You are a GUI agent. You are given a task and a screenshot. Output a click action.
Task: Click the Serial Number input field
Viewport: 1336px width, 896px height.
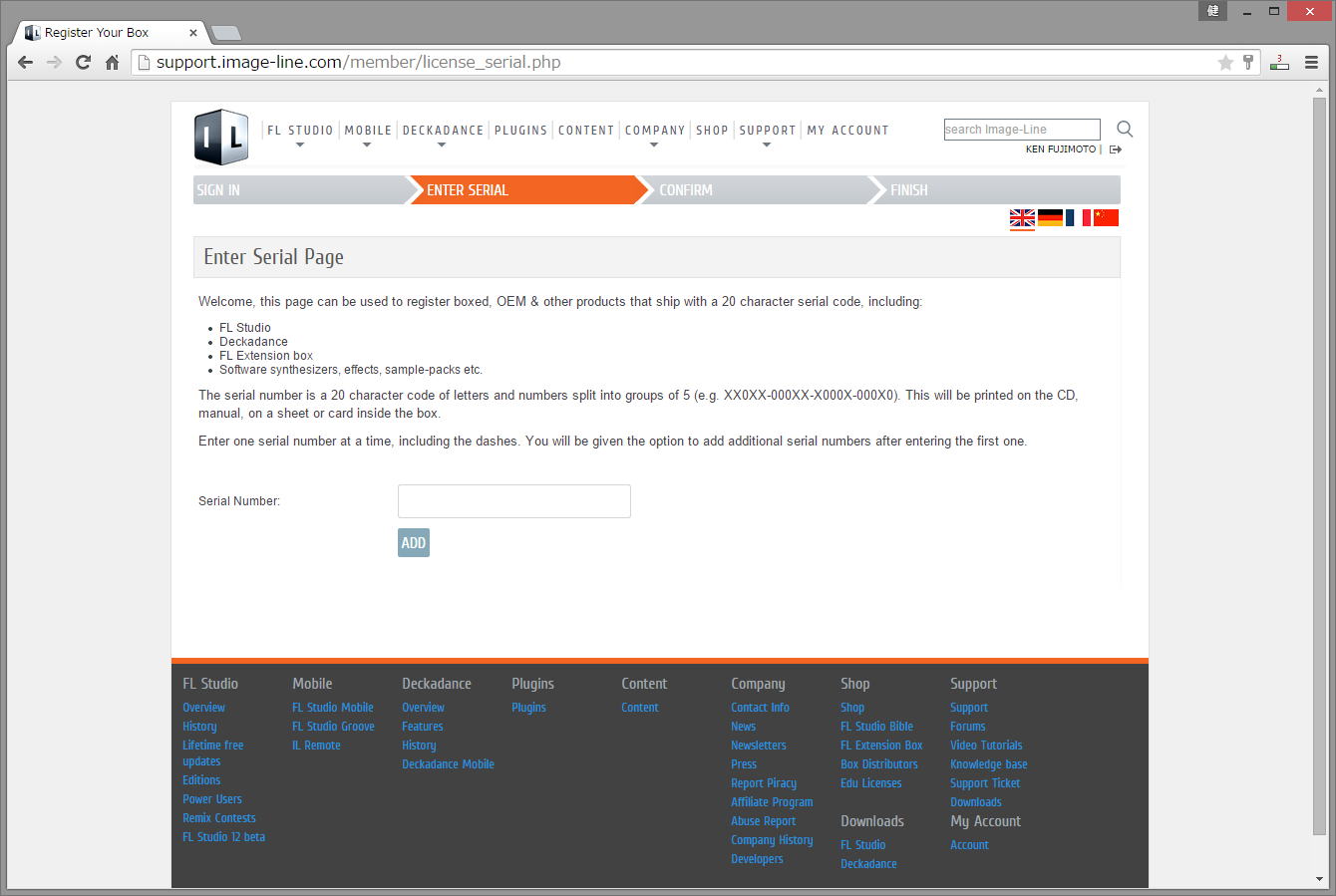[x=514, y=501]
